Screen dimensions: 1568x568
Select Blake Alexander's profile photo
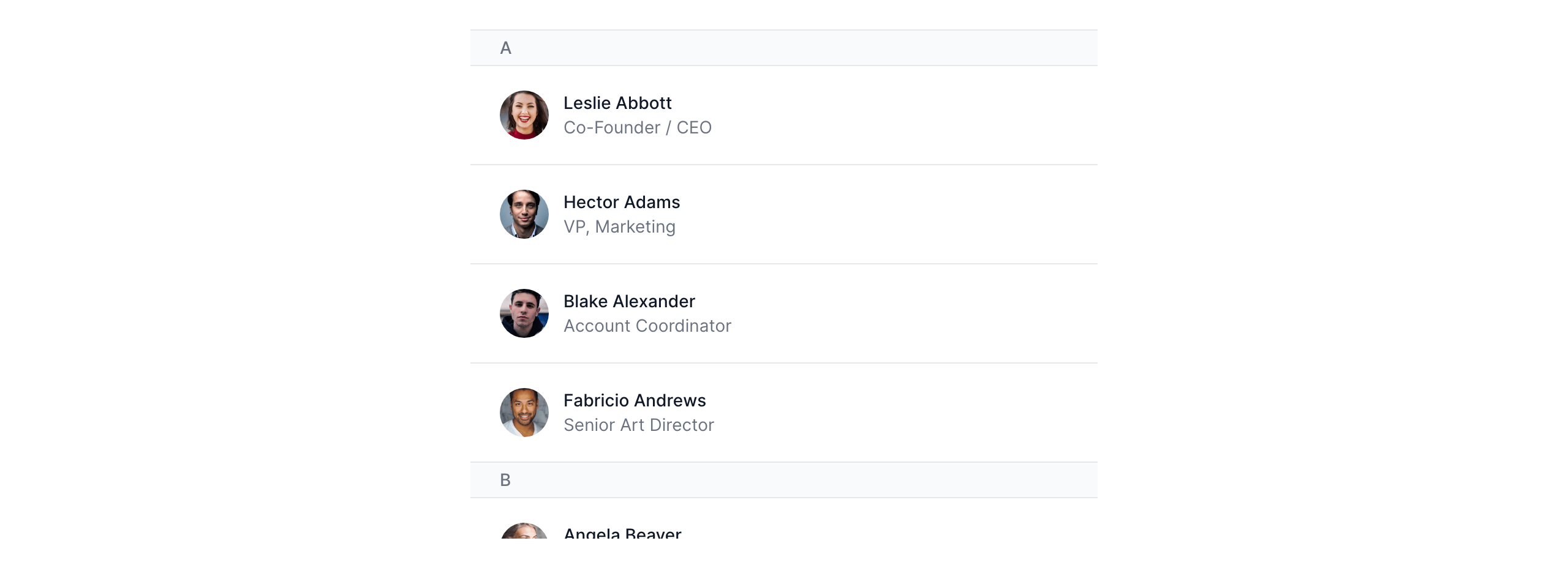pyautogui.click(x=524, y=313)
